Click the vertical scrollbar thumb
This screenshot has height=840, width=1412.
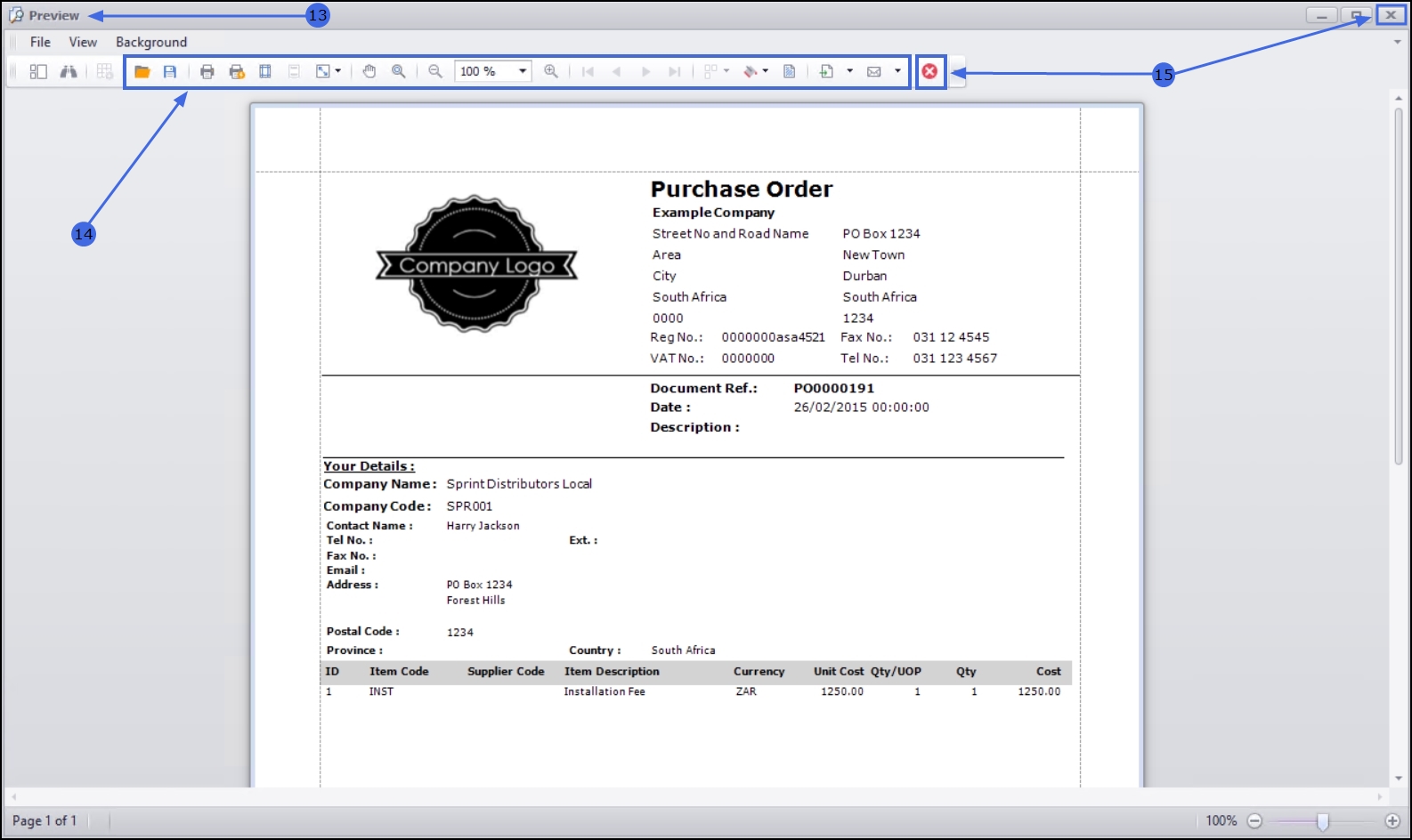click(x=1399, y=285)
